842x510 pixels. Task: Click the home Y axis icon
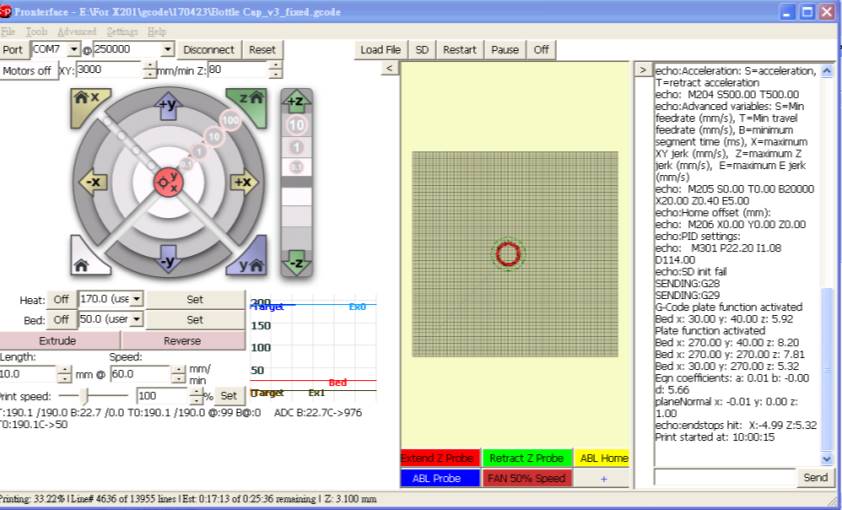click(x=250, y=263)
